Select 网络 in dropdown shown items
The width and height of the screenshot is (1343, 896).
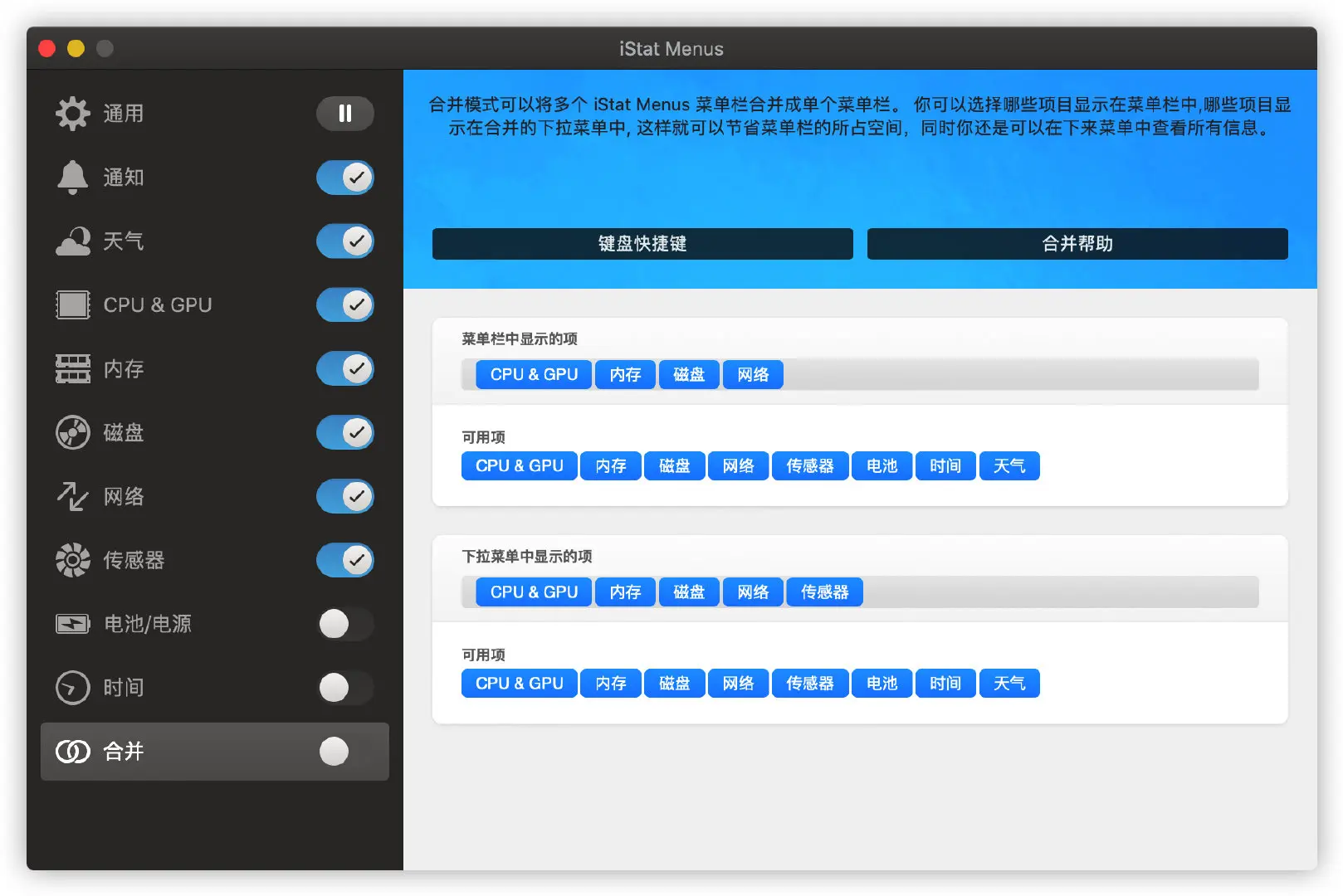pyautogui.click(x=753, y=592)
